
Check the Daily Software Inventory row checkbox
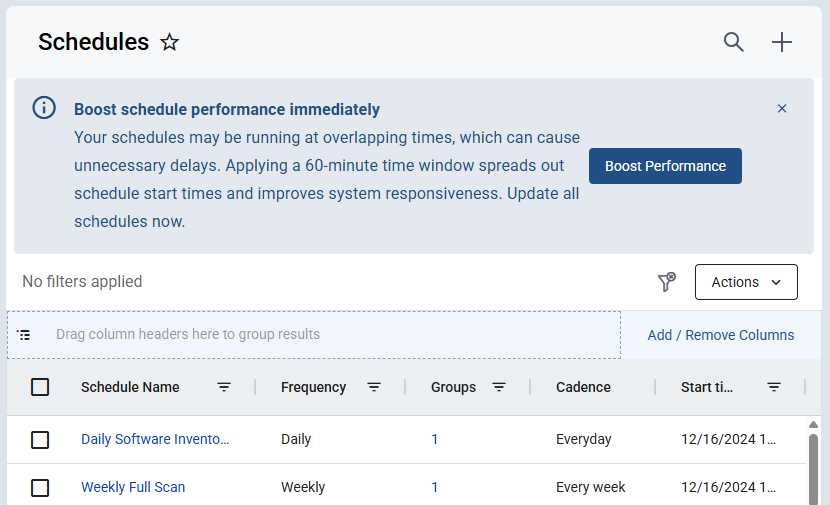[40, 440]
